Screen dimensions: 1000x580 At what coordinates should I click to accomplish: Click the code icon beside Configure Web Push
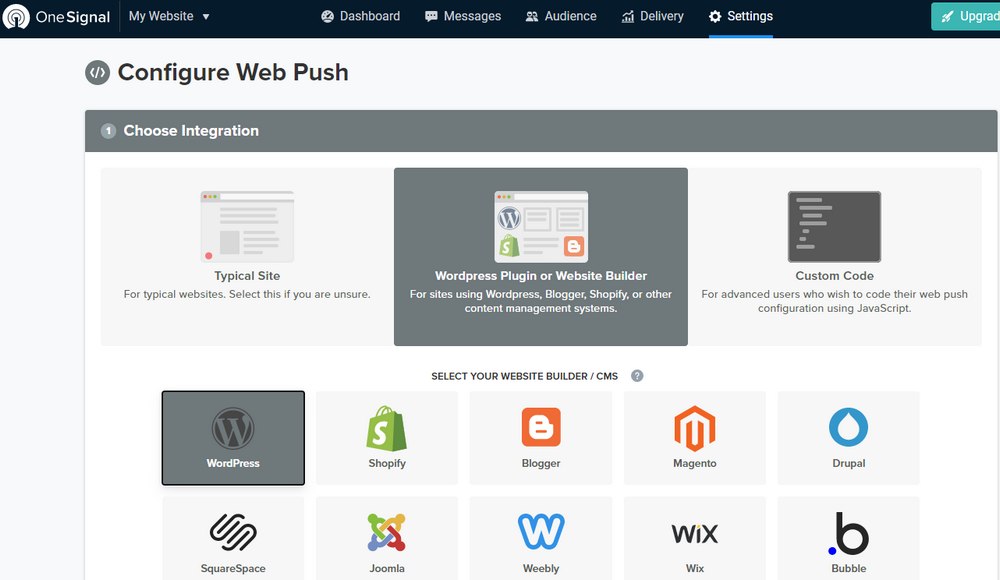98,73
